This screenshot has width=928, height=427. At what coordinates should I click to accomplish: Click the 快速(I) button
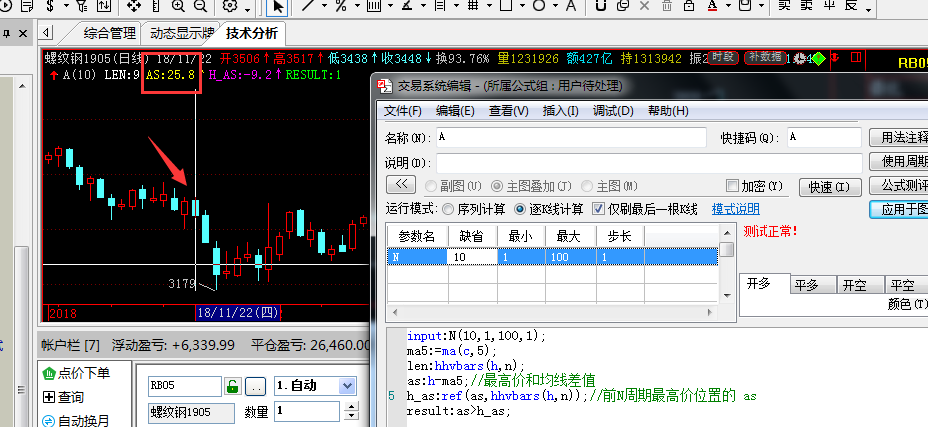pyautogui.click(x=829, y=187)
